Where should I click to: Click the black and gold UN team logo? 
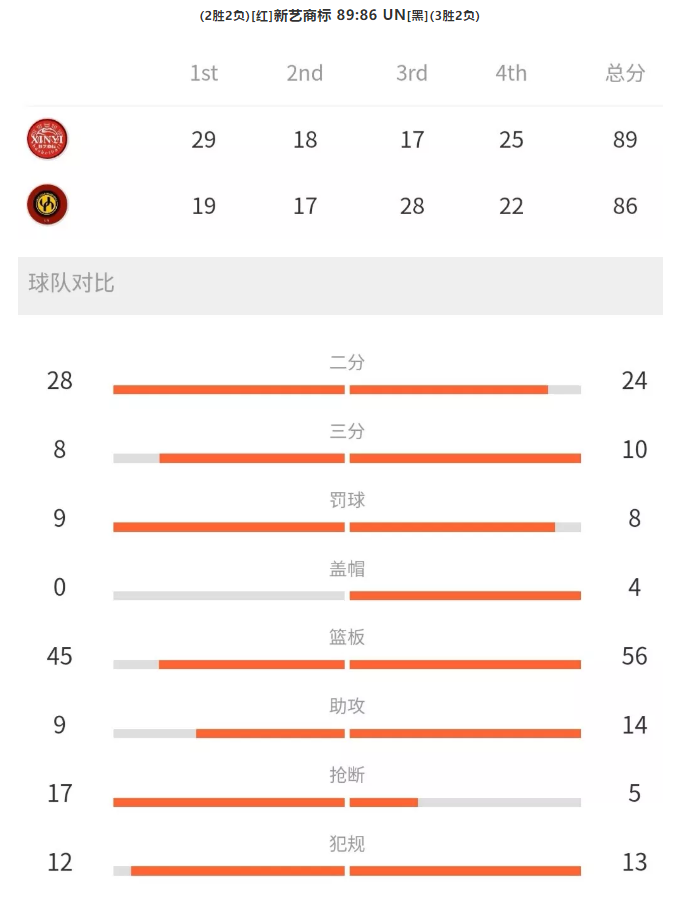48,204
